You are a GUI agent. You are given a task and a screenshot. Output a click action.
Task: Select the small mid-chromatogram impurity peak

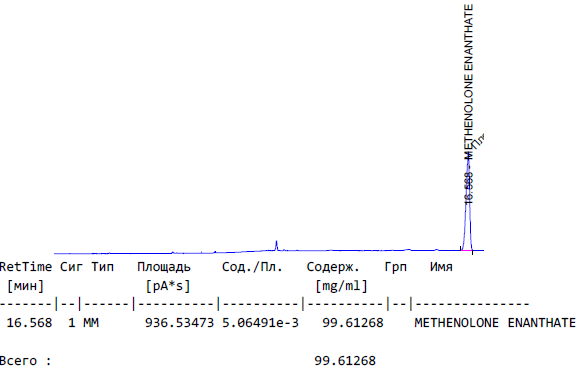(x=277, y=246)
